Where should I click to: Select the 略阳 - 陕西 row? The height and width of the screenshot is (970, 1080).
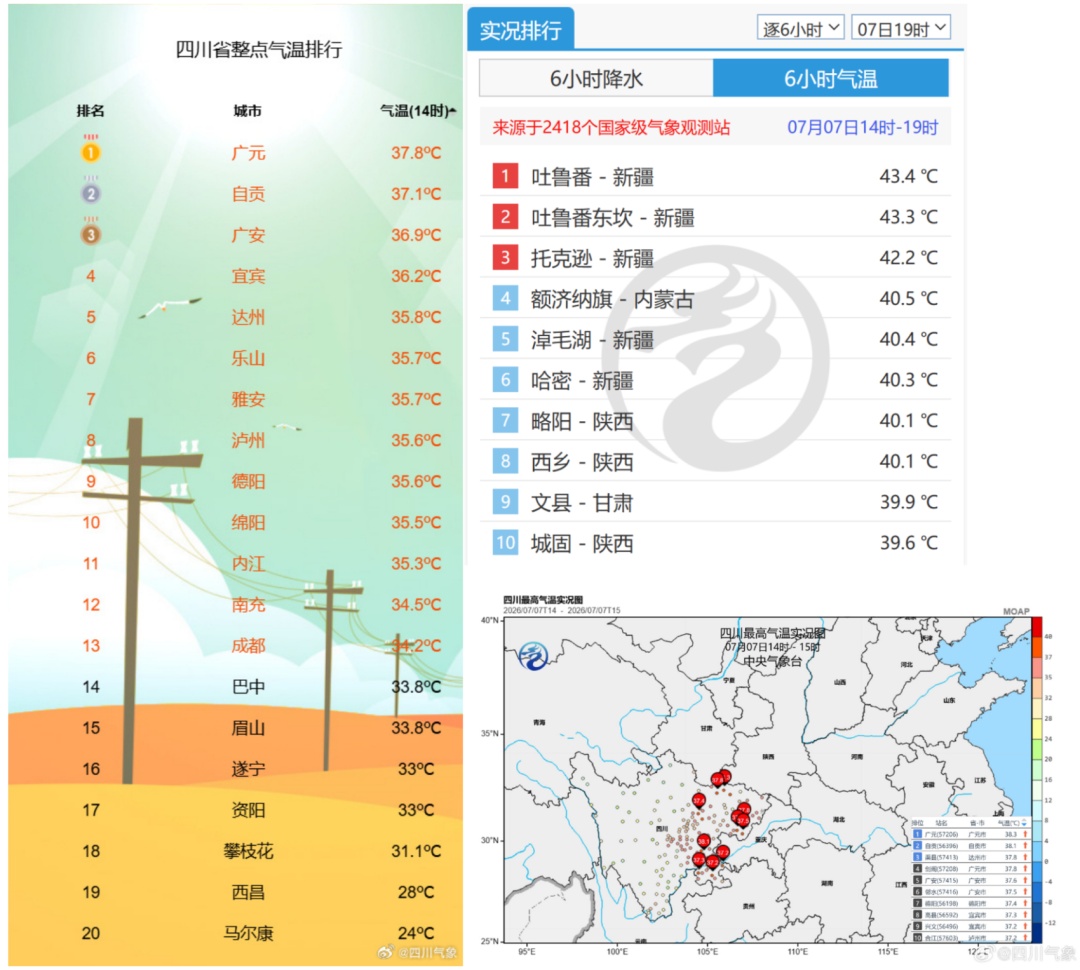click(x=715, y=420)
